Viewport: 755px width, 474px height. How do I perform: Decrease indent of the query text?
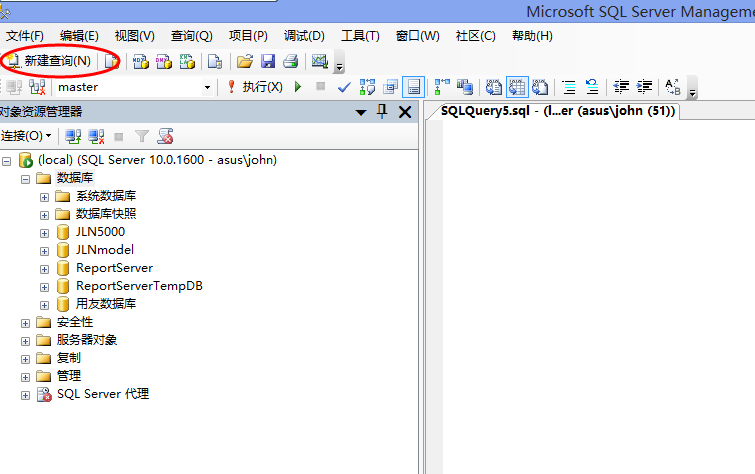click(x=621, y=87)
